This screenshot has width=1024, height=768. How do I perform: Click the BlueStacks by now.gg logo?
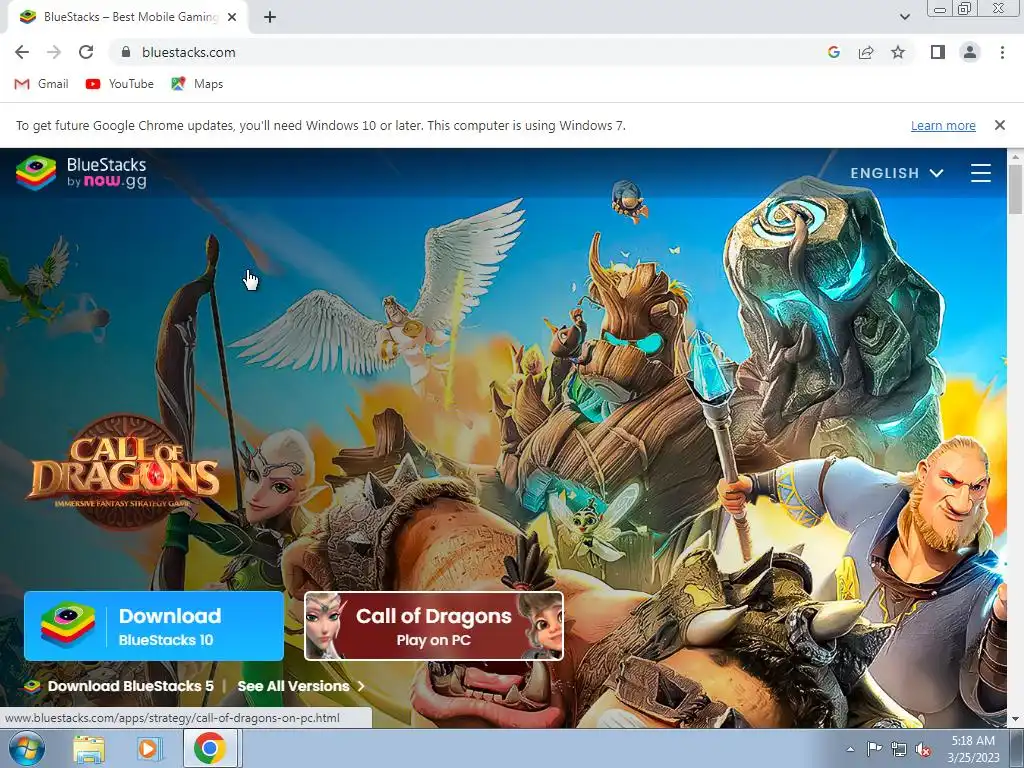(81, 173)
